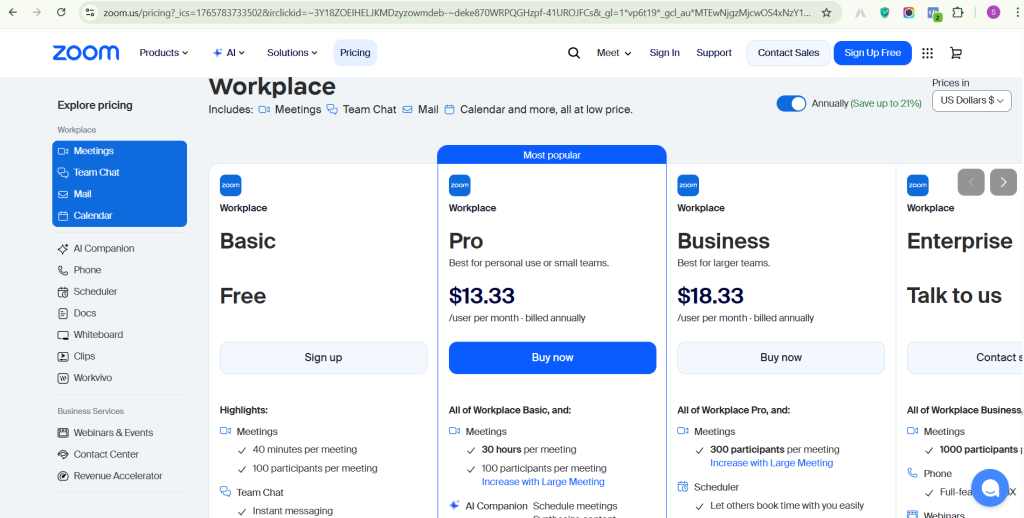The width and height of the screenshot is (1024, 518).
Task: Click the Zoom logo
Action: pos(86,53)
